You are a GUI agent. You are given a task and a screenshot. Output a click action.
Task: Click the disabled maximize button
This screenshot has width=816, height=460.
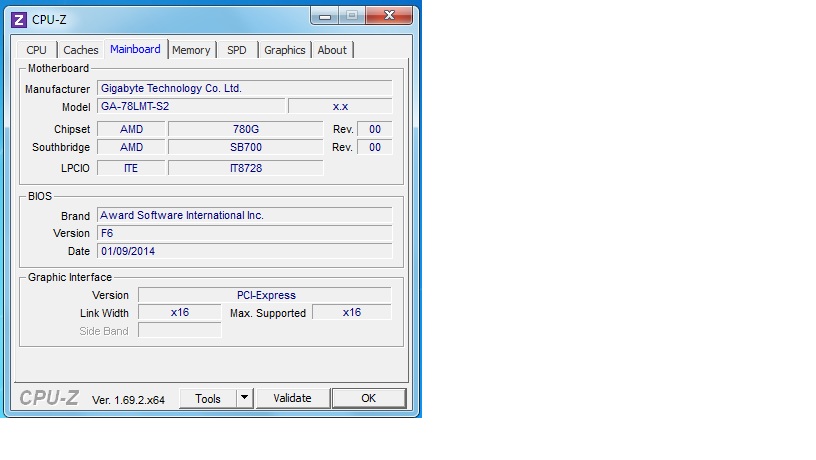pos(352,16)
